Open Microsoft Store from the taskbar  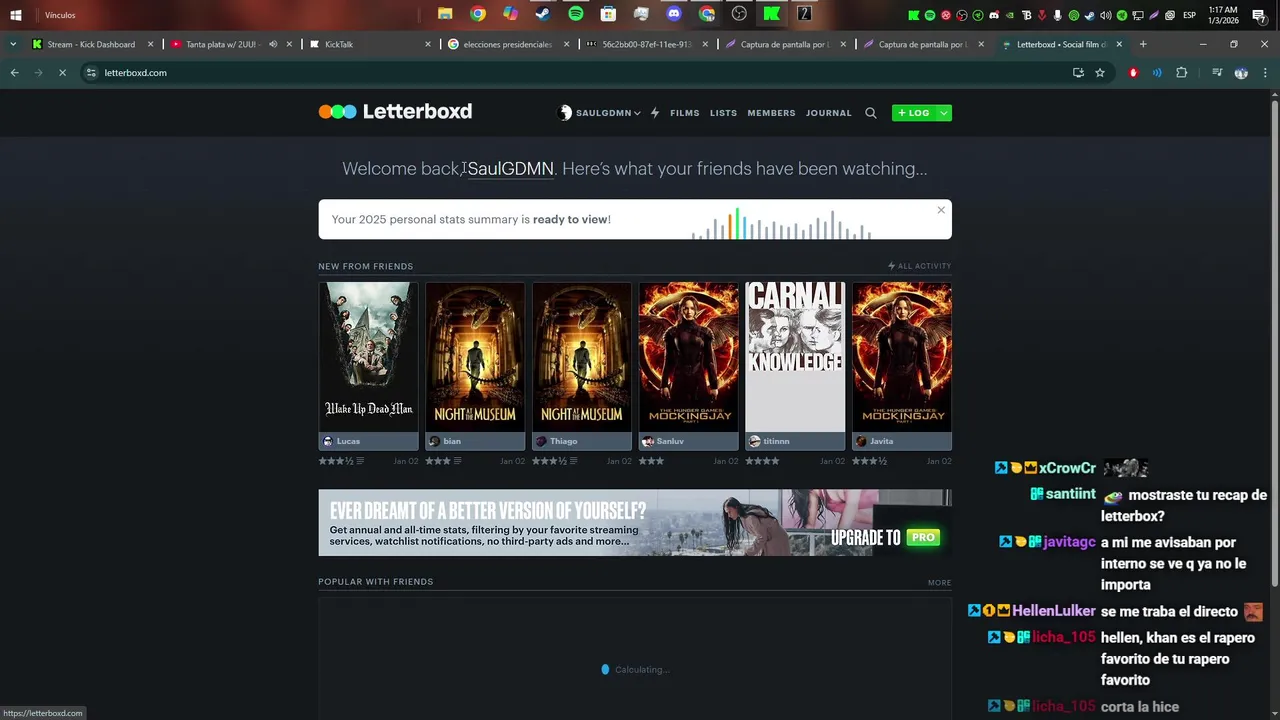pos(608,14)
